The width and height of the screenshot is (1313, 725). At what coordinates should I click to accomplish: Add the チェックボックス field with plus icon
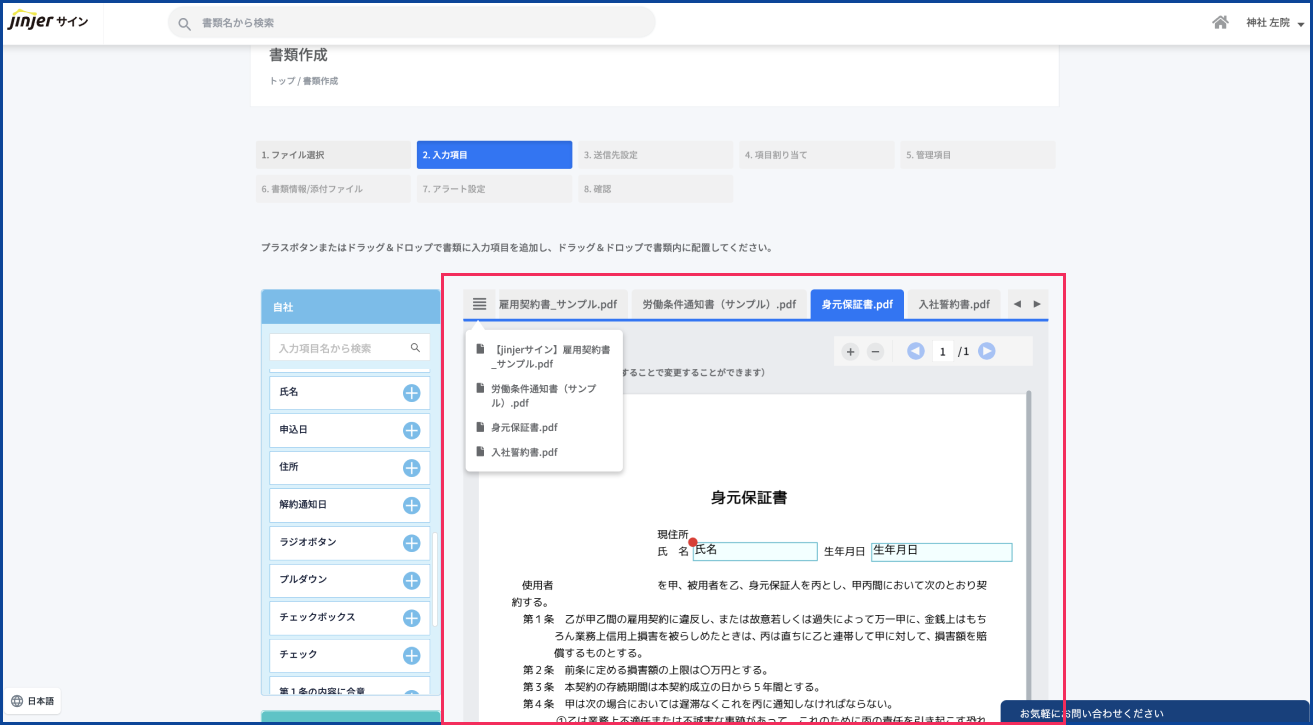tap(411, 618)
